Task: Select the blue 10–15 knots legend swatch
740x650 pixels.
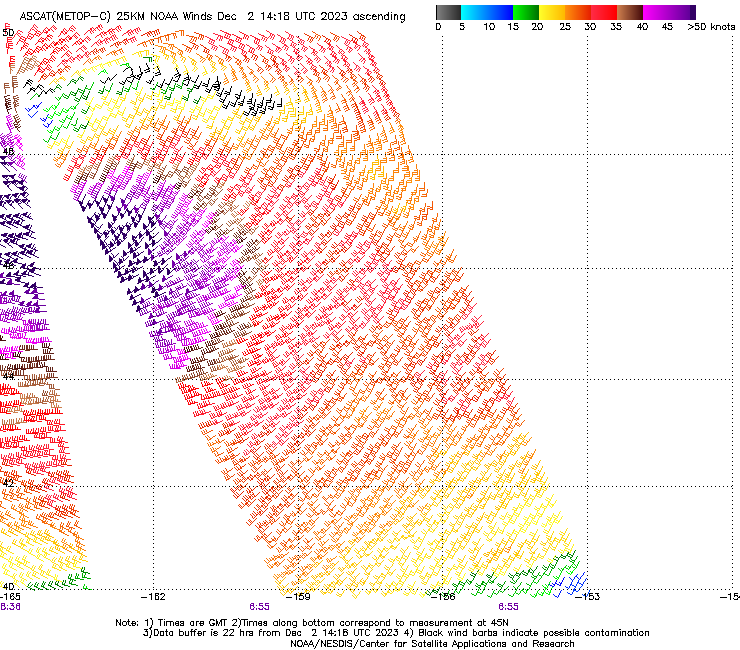Action: pos(500,12)
